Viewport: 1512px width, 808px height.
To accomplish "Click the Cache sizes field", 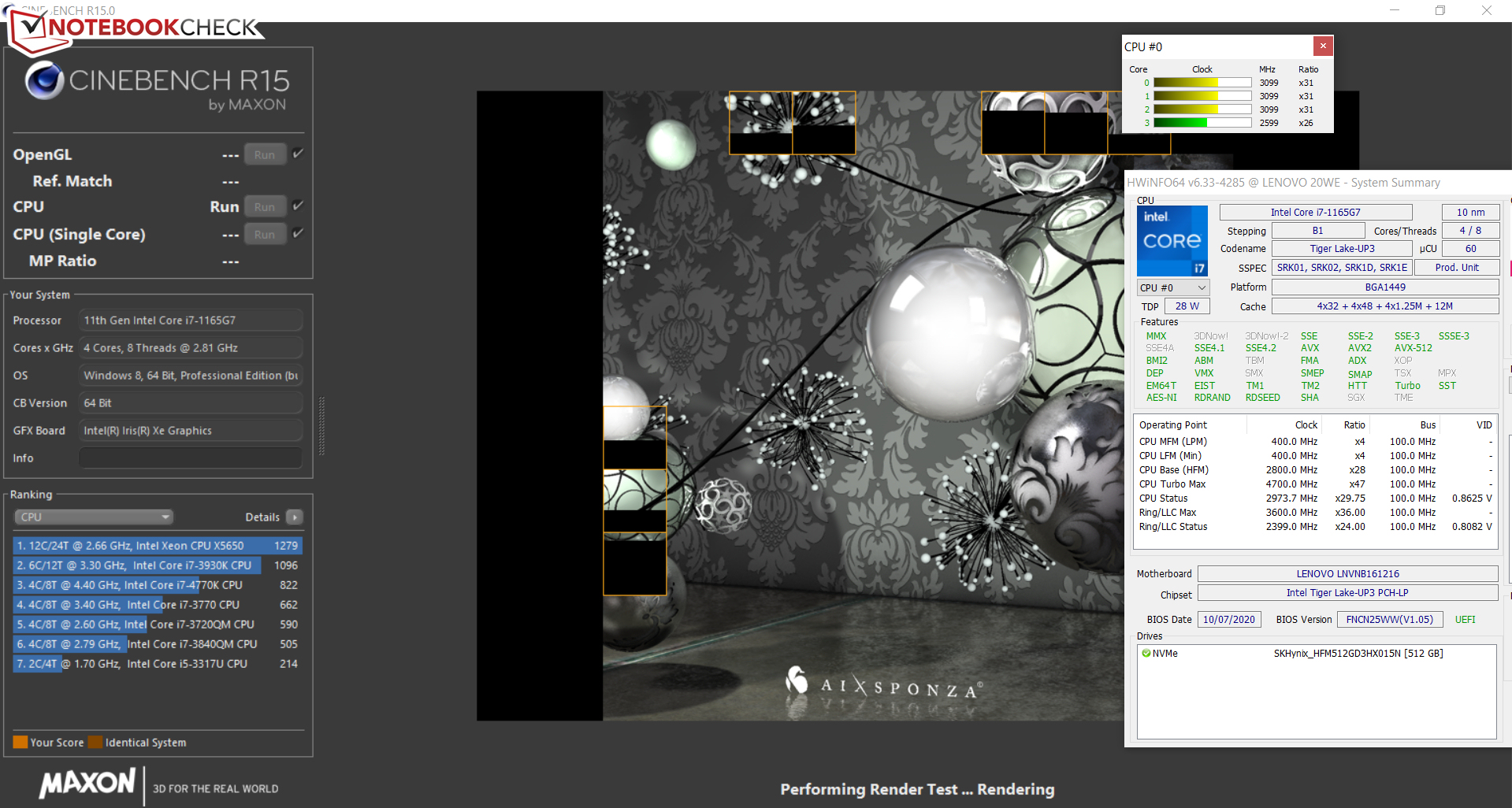I will coord(1385,306).
